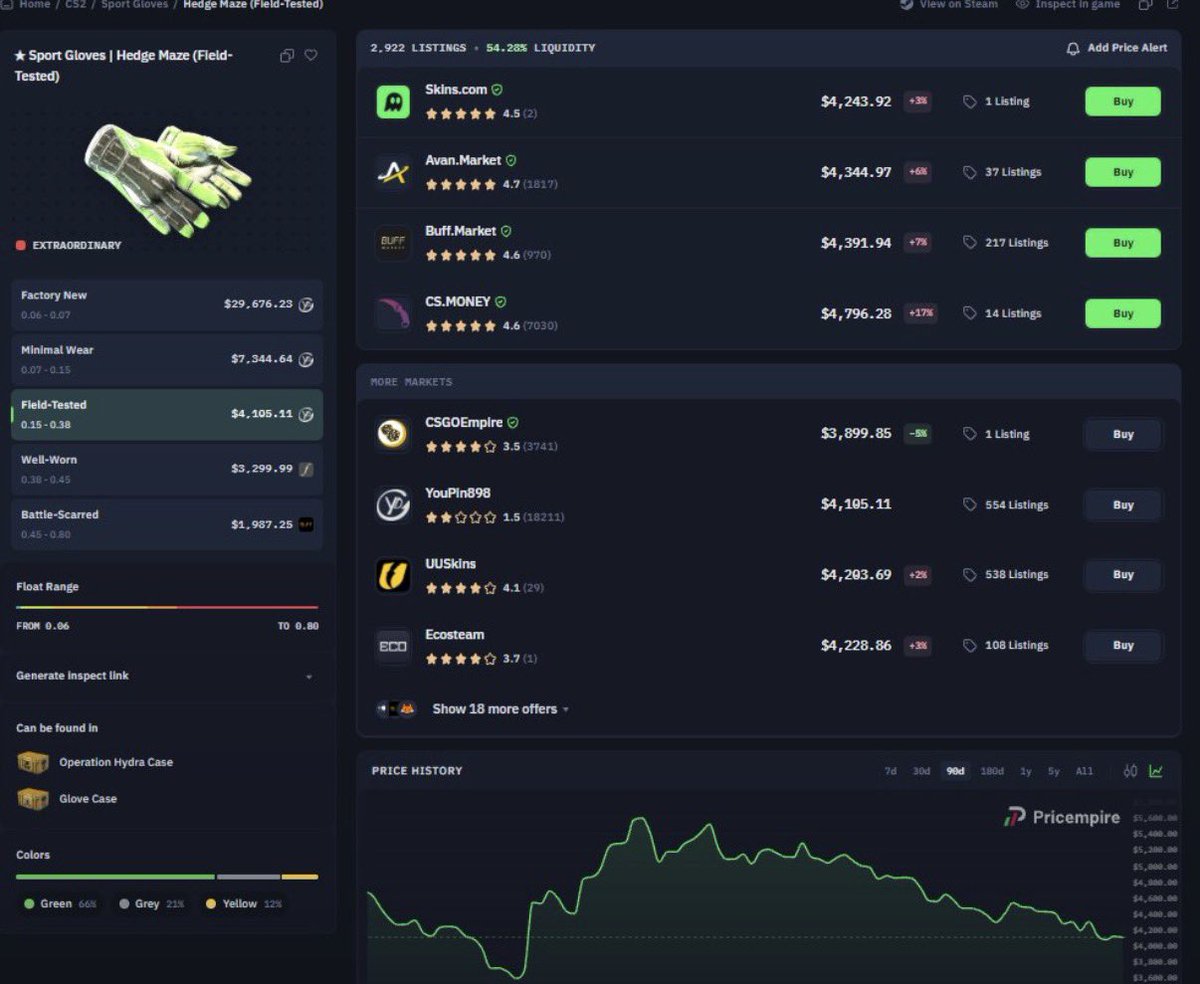The image size is (1200, 984).
Task: Click Add Price Alert
Action: coord(1117,48)
